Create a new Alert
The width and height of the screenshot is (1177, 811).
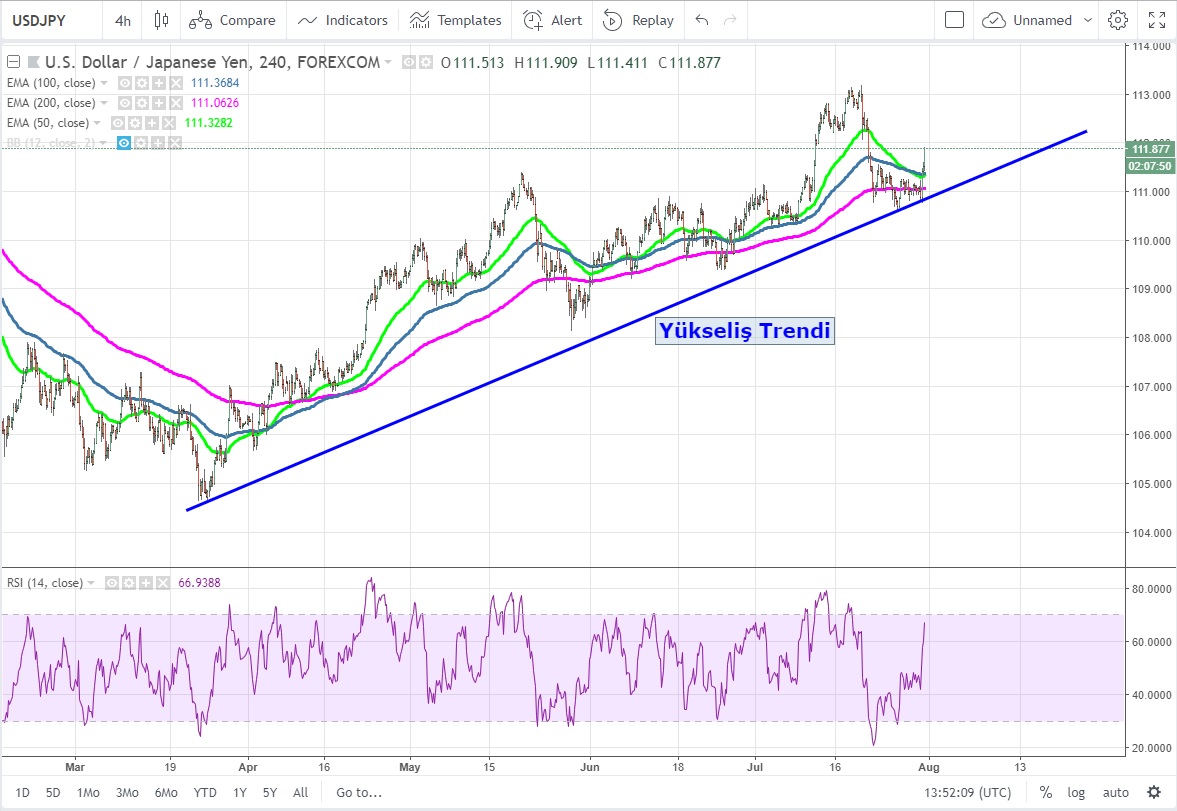[553, 20]
